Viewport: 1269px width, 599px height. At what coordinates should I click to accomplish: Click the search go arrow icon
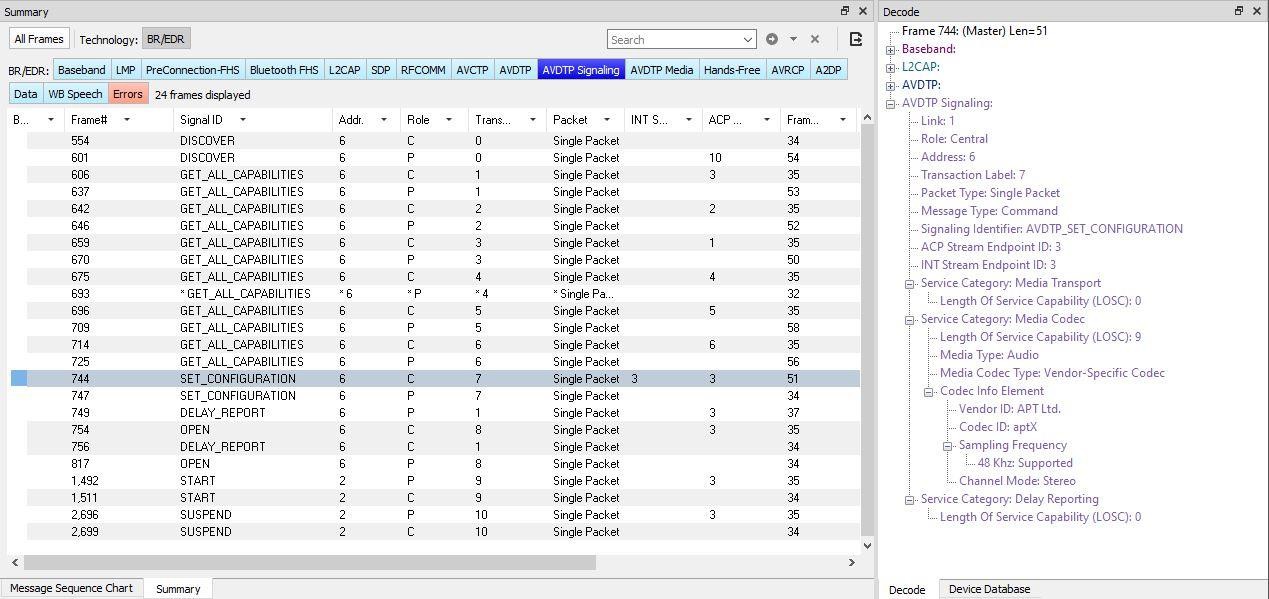(x=772, y=39)
